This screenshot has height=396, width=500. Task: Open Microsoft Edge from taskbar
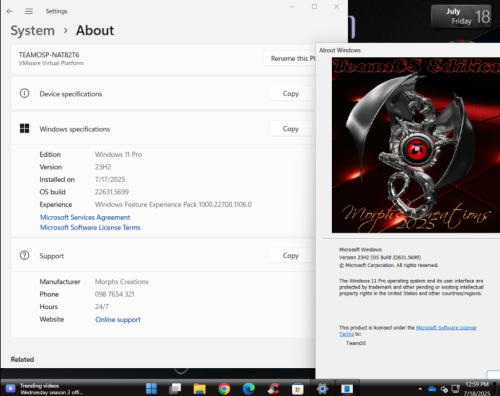click(249, 388)
